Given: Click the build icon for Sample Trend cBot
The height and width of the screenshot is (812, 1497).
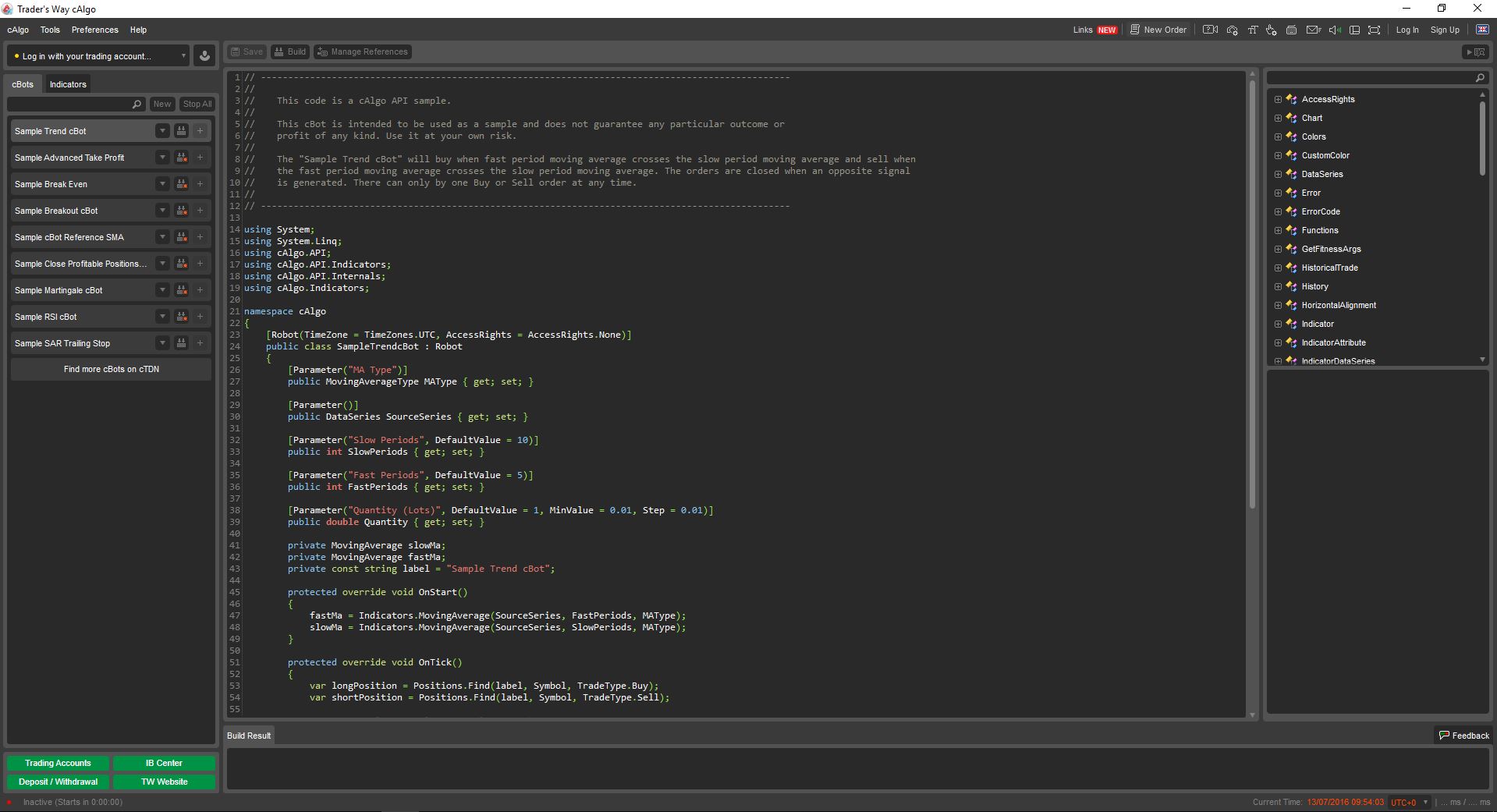Looking at the screenshot, I should coord(182,131).
